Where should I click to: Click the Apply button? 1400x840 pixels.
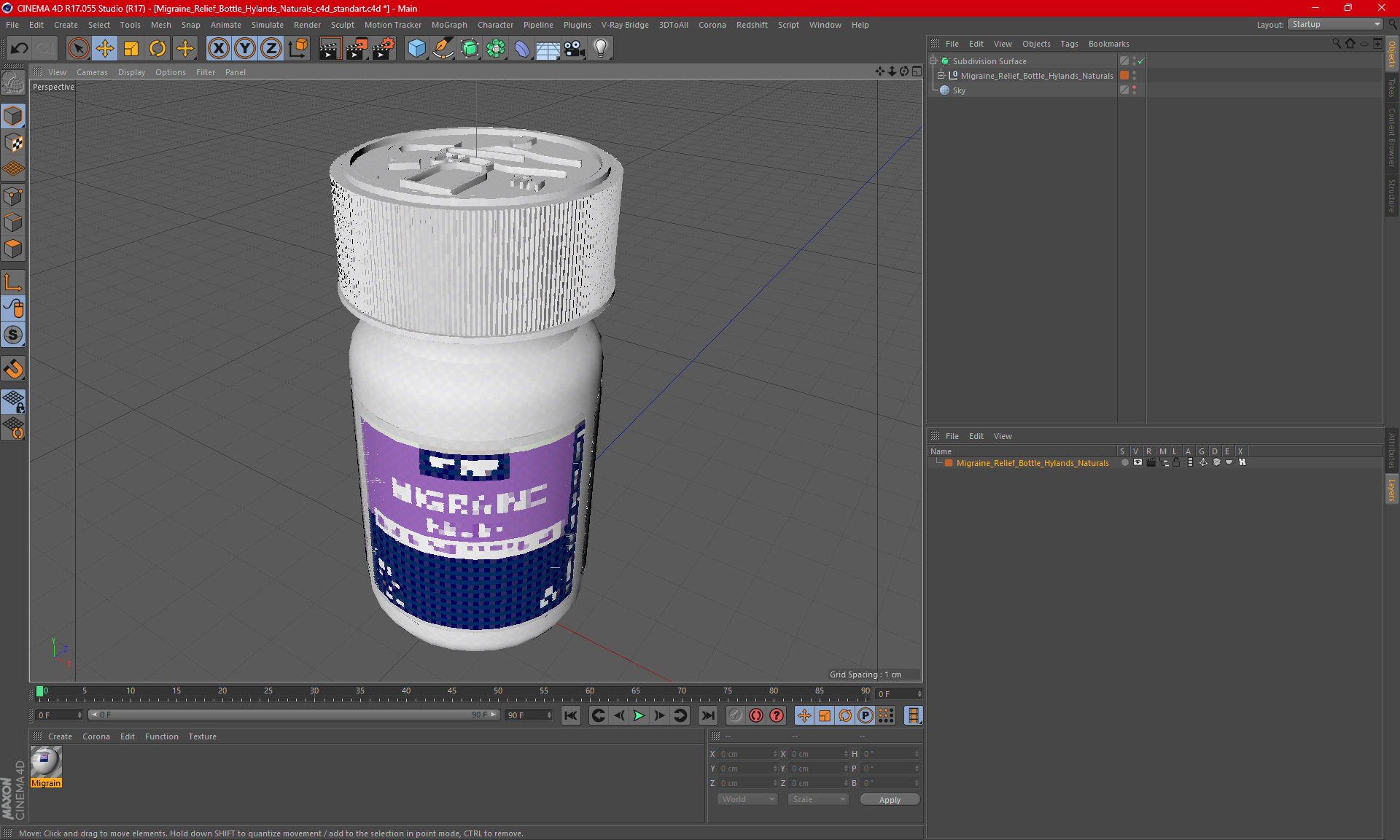pos(890,800)
